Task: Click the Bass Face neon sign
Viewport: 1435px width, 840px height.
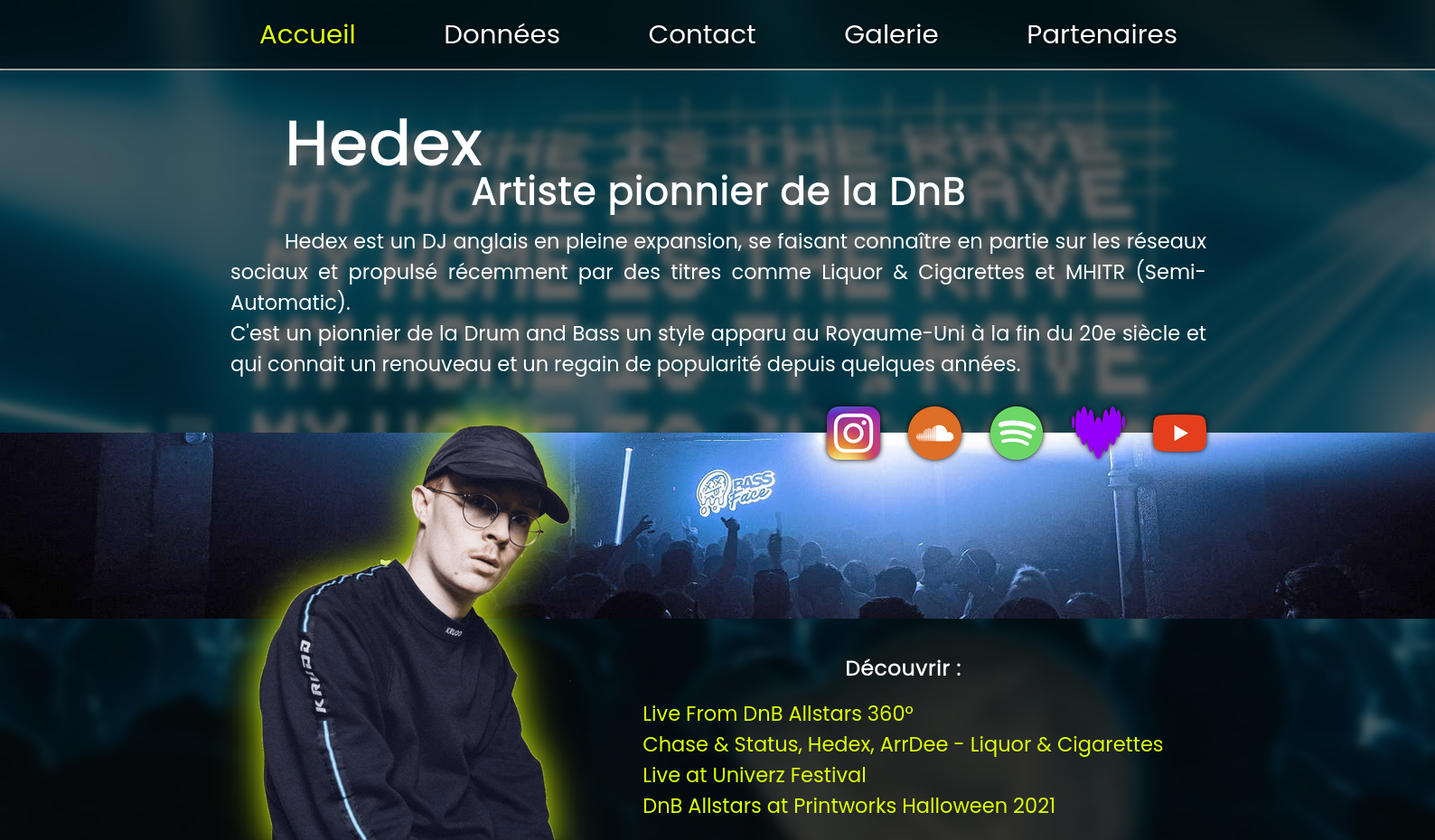Action: click(735, 492)
